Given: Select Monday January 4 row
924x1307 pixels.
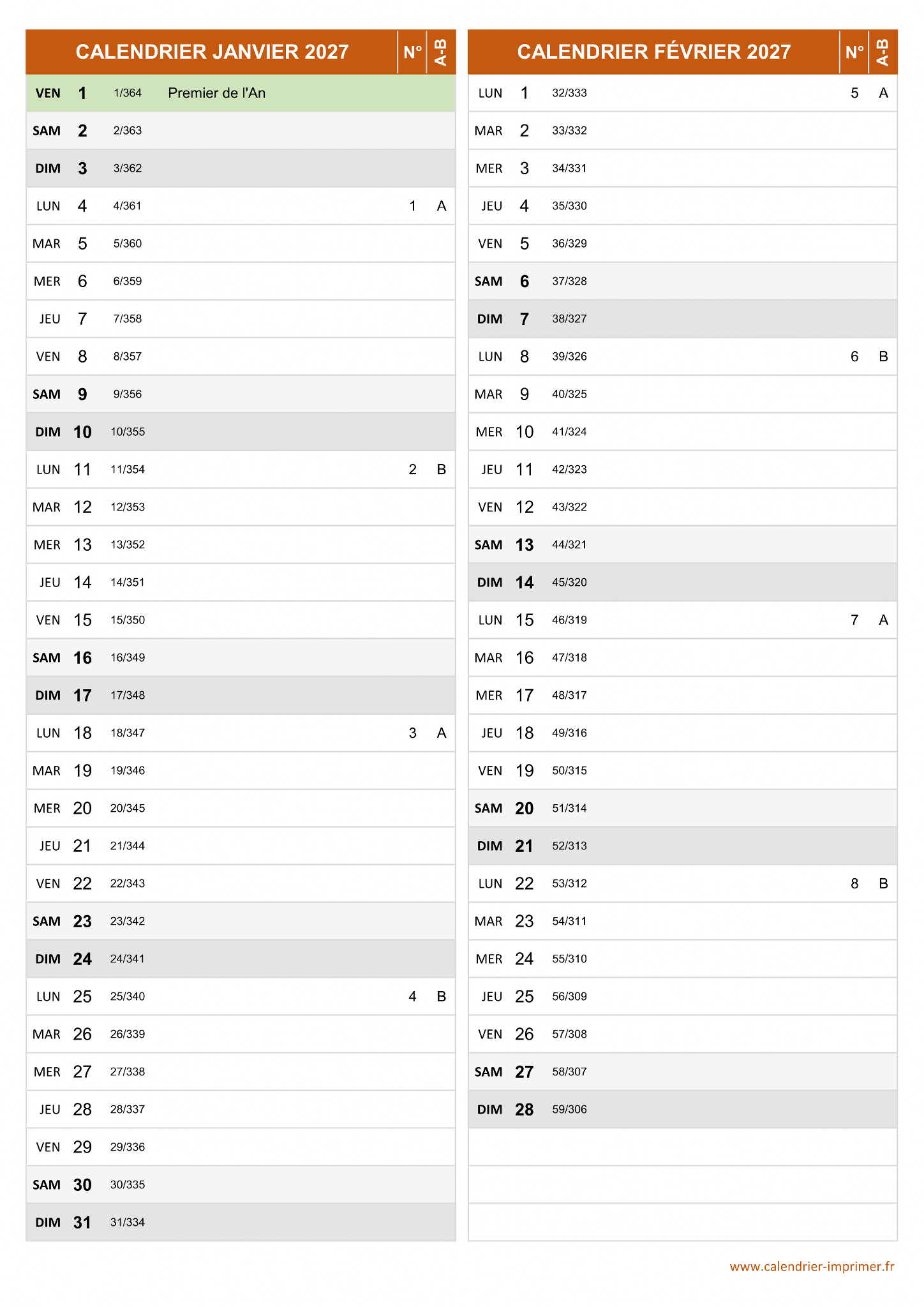Looking at the screenshot, I should [241, 206].
